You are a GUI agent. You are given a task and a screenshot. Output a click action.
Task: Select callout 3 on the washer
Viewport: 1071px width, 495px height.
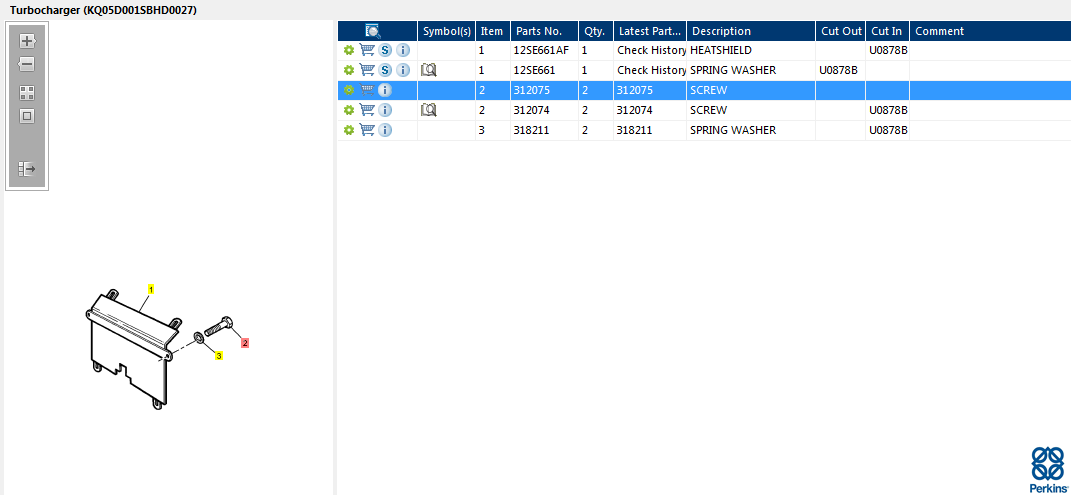219,356
